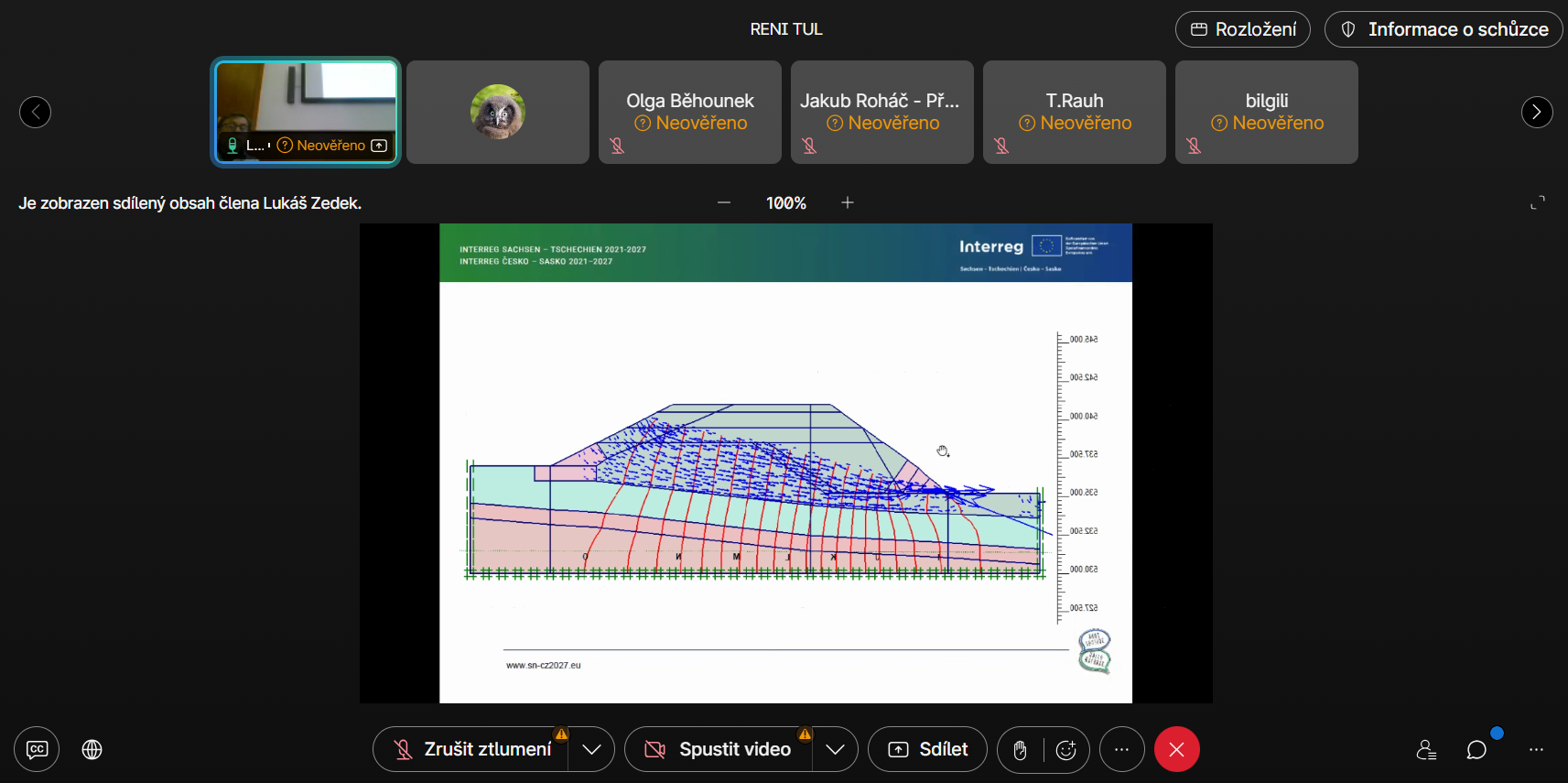Select Olga Běhounek participant tile
Image resolution: width=1568 pixels, height=783 pixels.
689,112
